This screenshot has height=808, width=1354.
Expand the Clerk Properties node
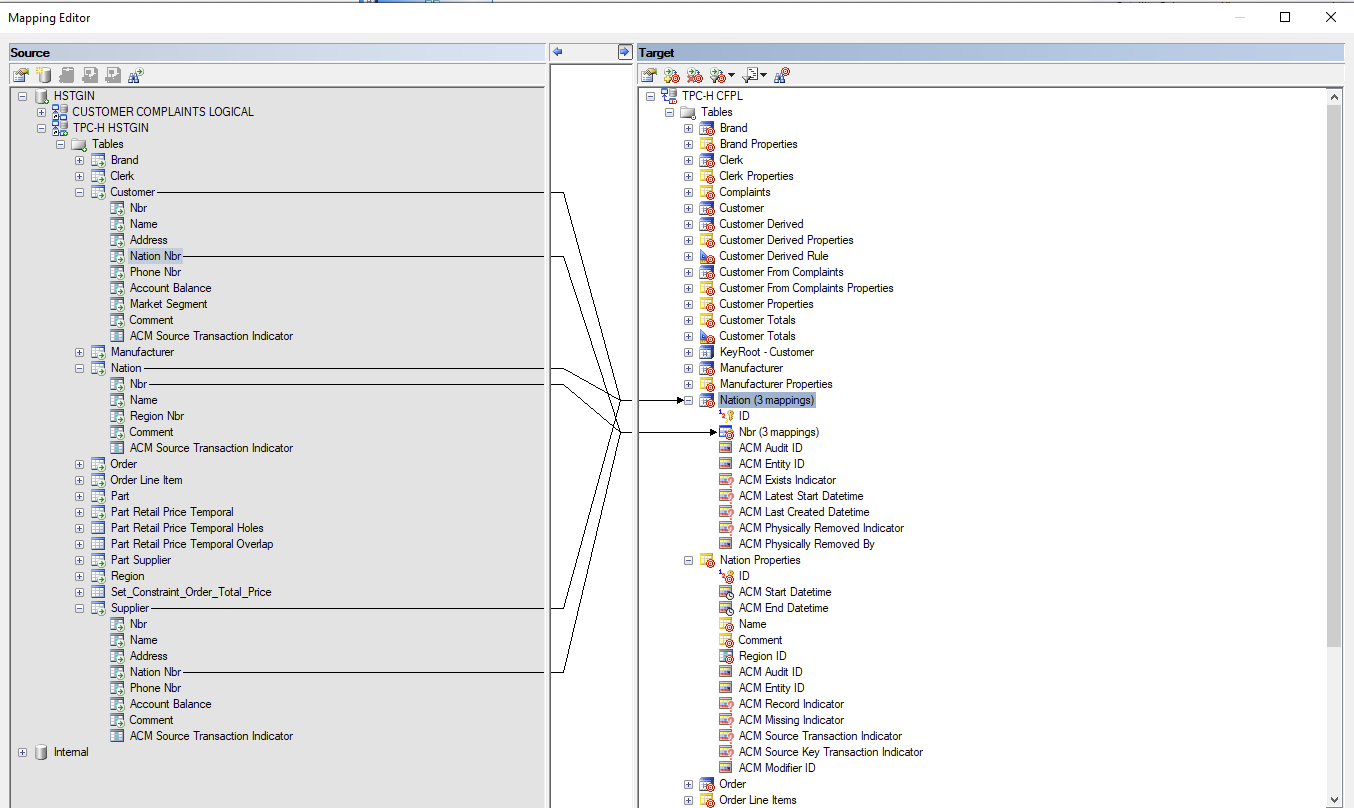point(688,176)
